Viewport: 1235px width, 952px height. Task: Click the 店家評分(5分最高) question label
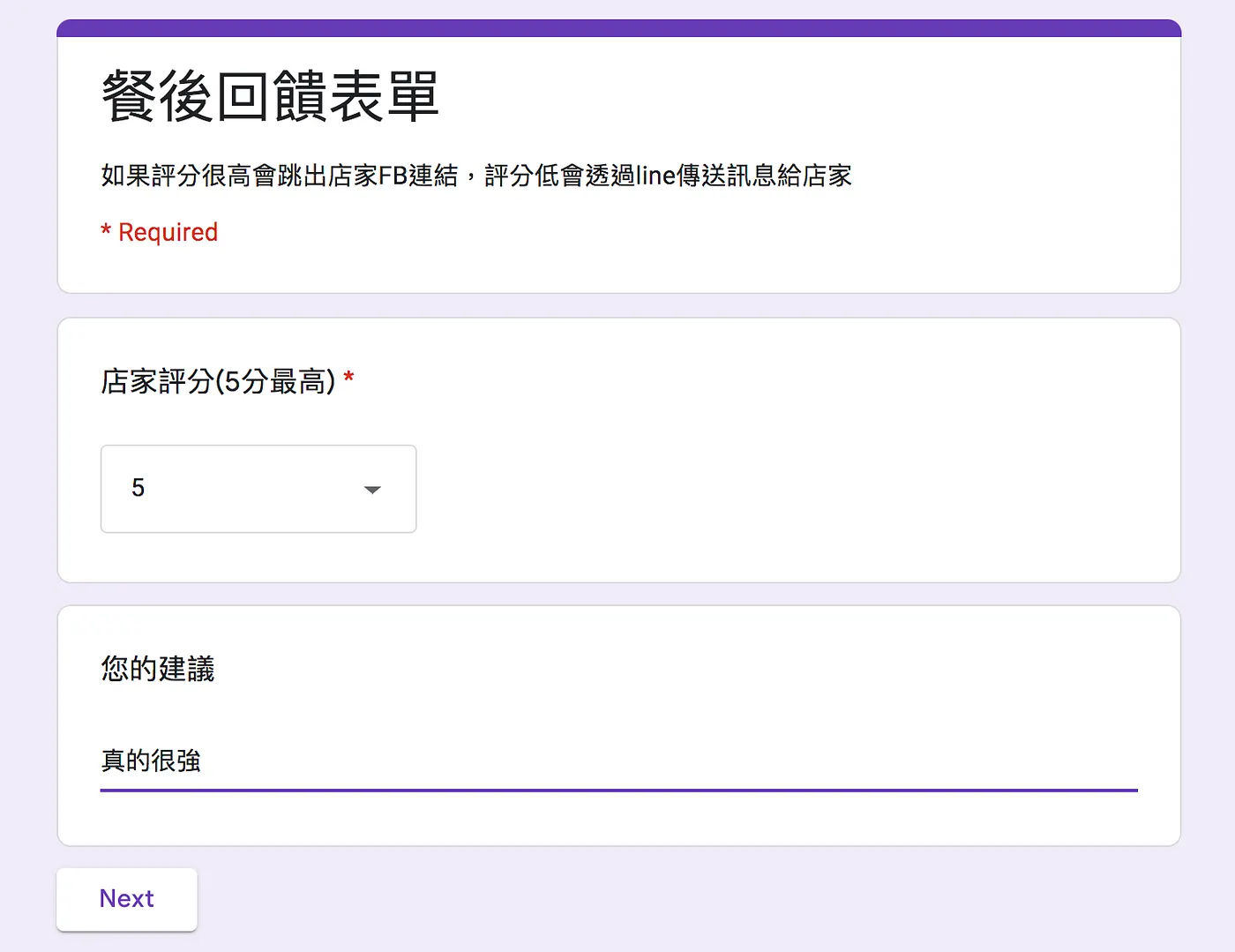[x=218, y=381]
